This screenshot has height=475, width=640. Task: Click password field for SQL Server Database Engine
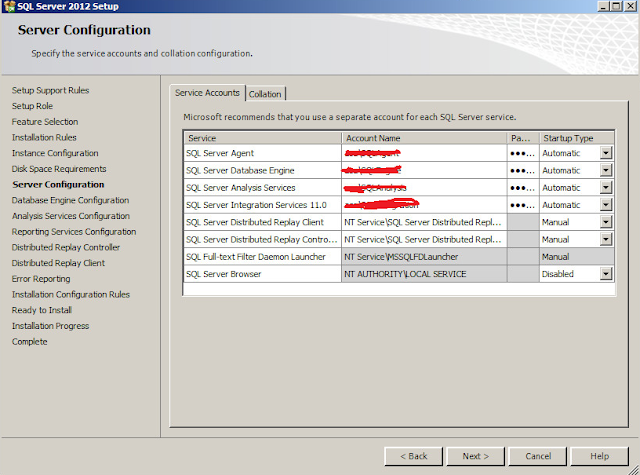point(523,170)
